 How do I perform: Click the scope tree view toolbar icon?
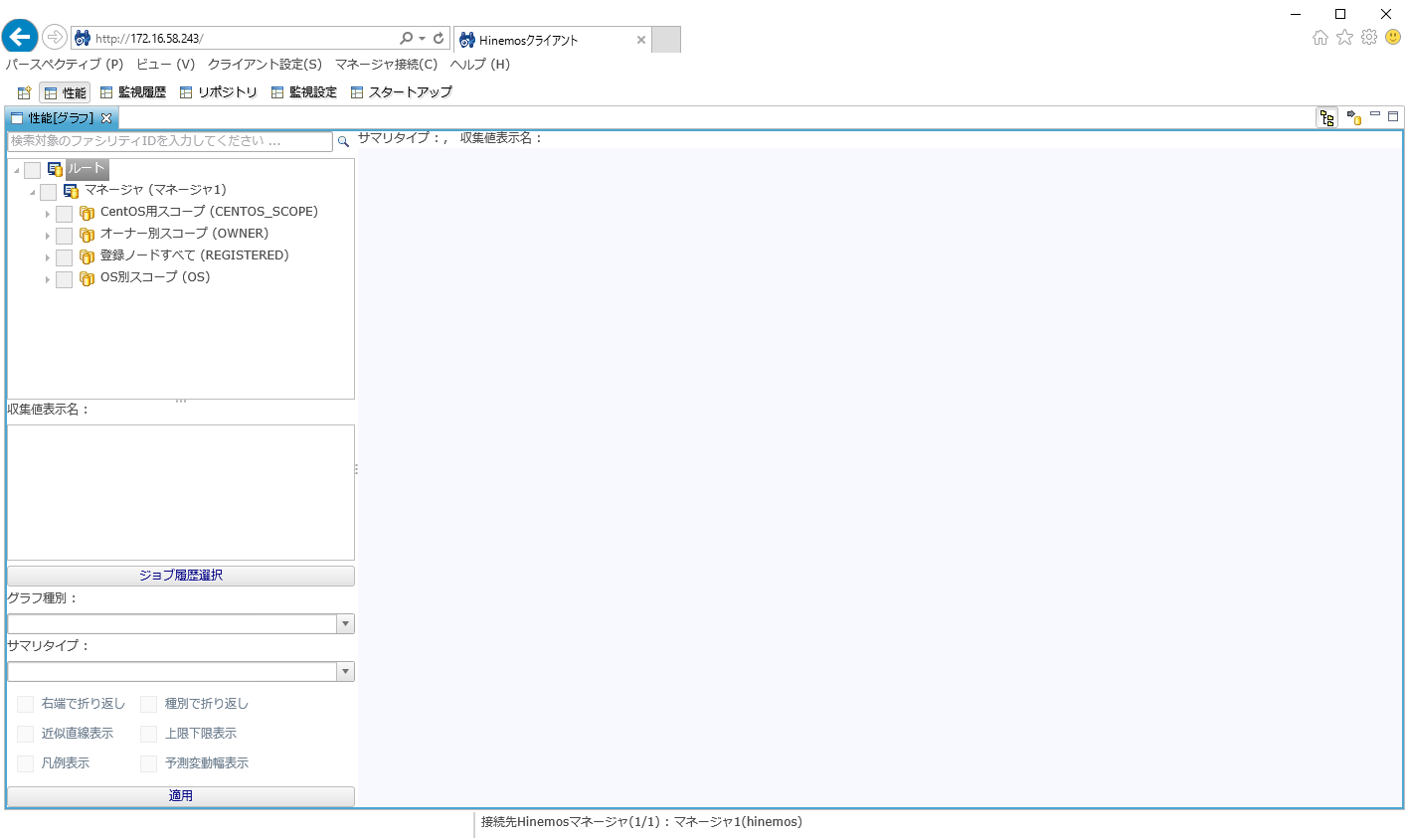pos(1327,117)
